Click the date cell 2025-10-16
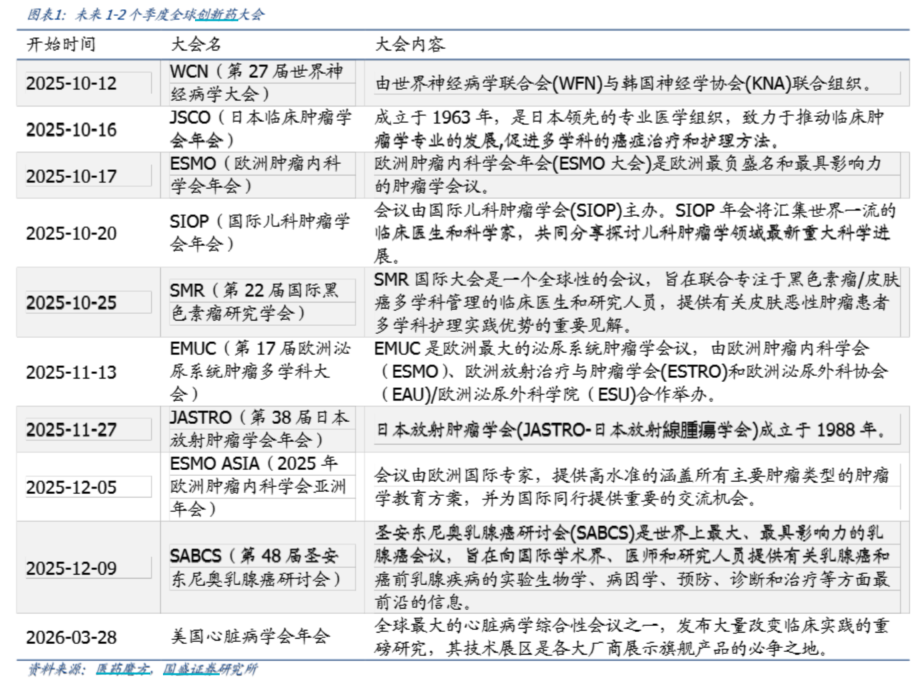Screen dimensions: 921x680 click(x=72, y=130)
